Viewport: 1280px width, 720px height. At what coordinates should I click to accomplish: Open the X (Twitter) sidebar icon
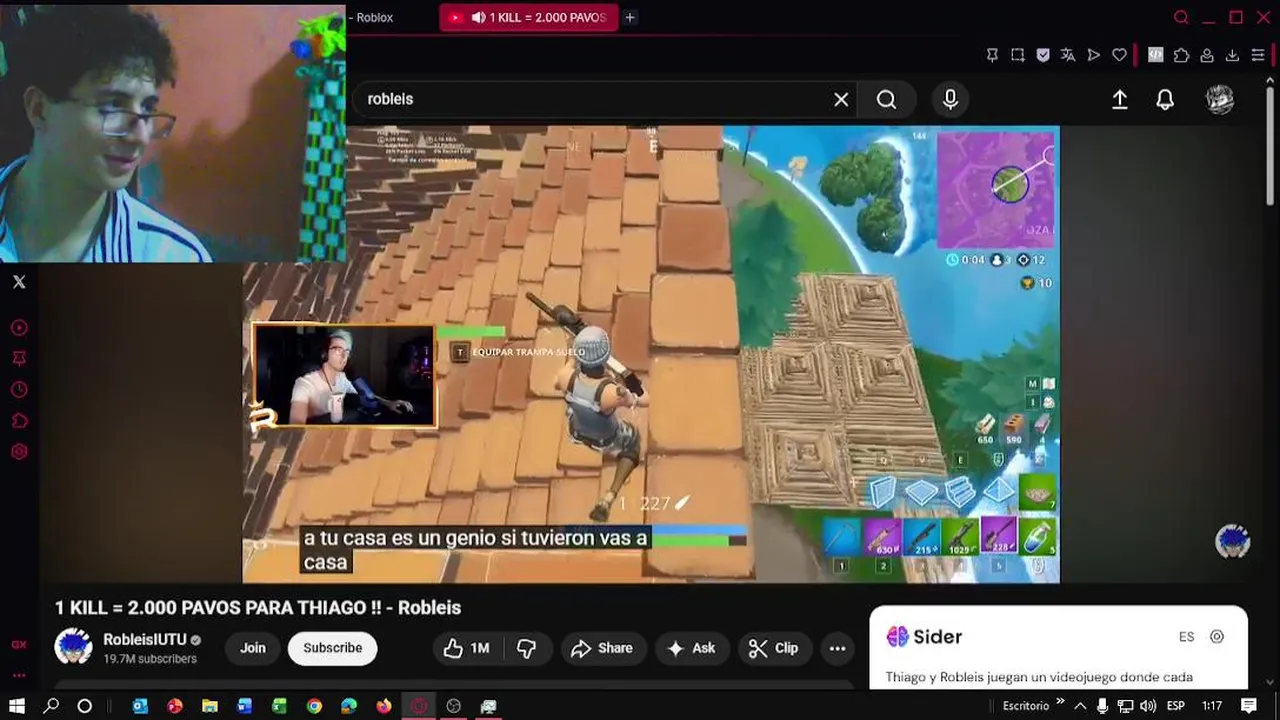click(19, 282)
